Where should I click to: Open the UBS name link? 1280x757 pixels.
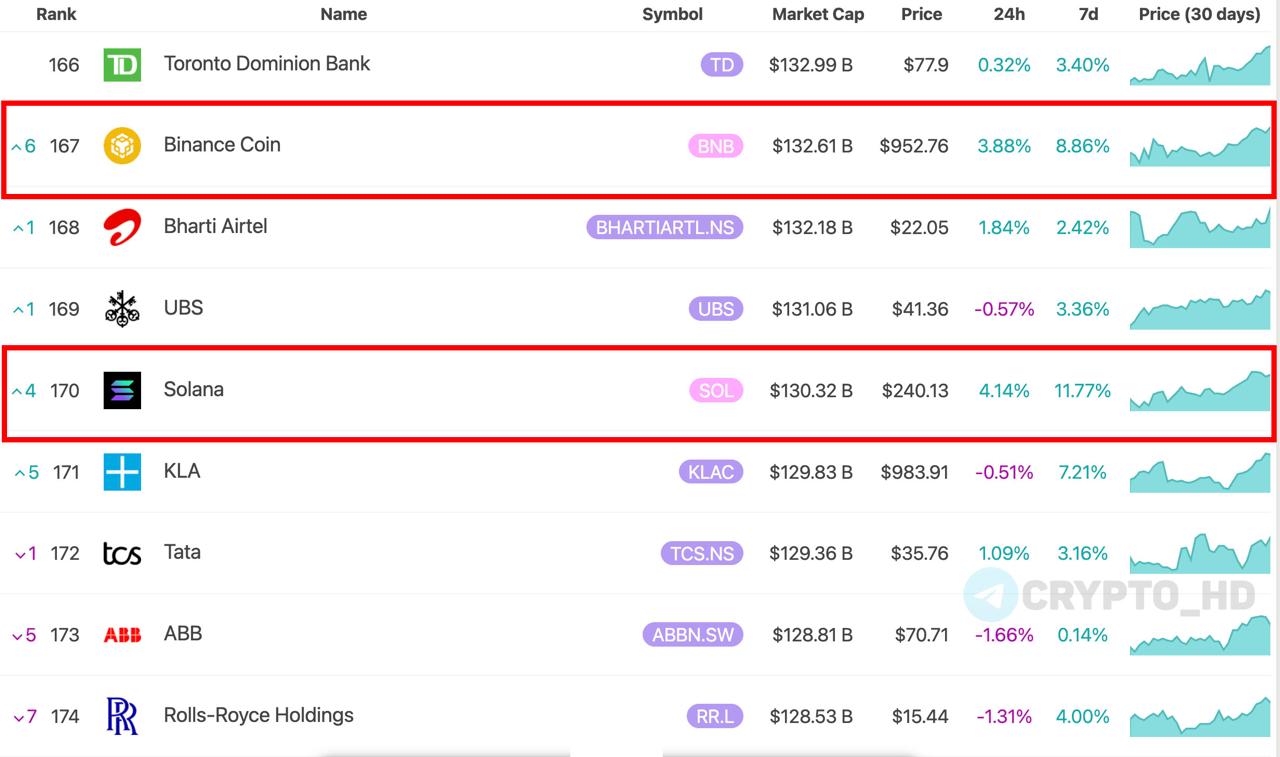click(x=183, y=308)
